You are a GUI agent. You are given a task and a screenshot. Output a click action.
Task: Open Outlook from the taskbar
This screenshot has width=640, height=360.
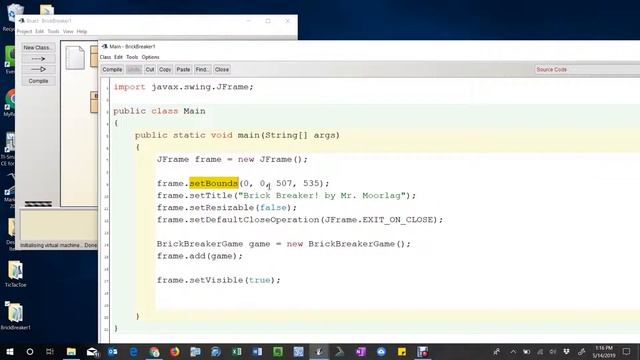113,351
